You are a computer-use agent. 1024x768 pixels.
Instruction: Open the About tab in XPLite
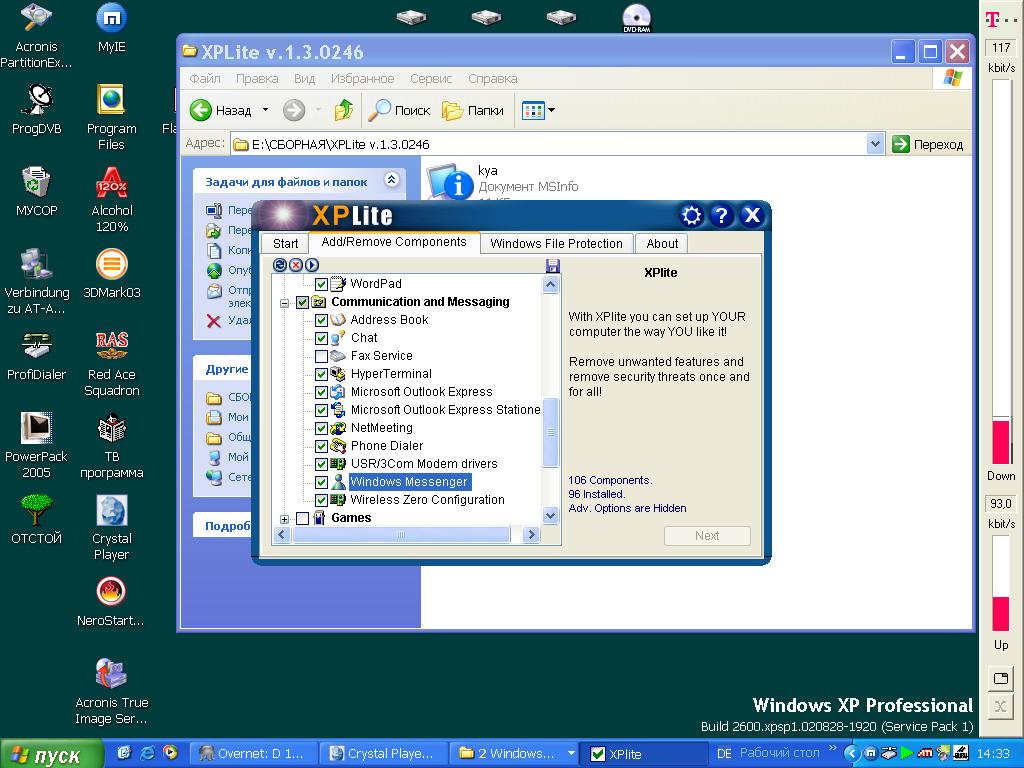pos(662,244)
